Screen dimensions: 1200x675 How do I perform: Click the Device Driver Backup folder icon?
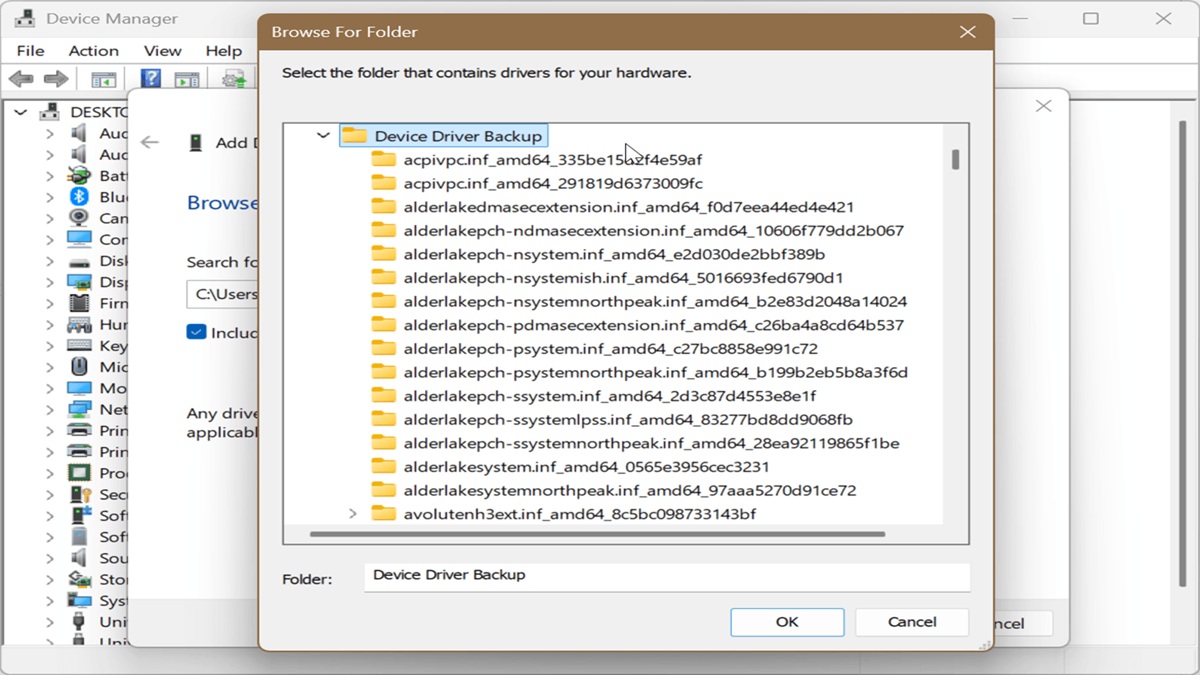354,136
